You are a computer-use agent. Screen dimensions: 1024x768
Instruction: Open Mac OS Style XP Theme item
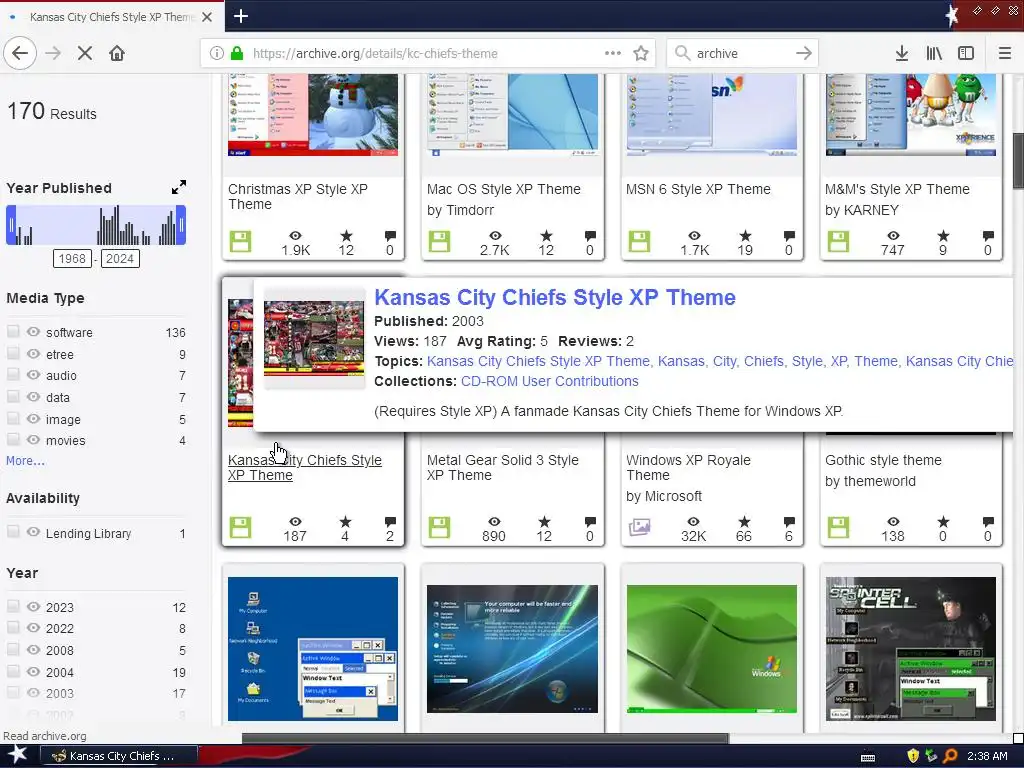tap(504, 189)
